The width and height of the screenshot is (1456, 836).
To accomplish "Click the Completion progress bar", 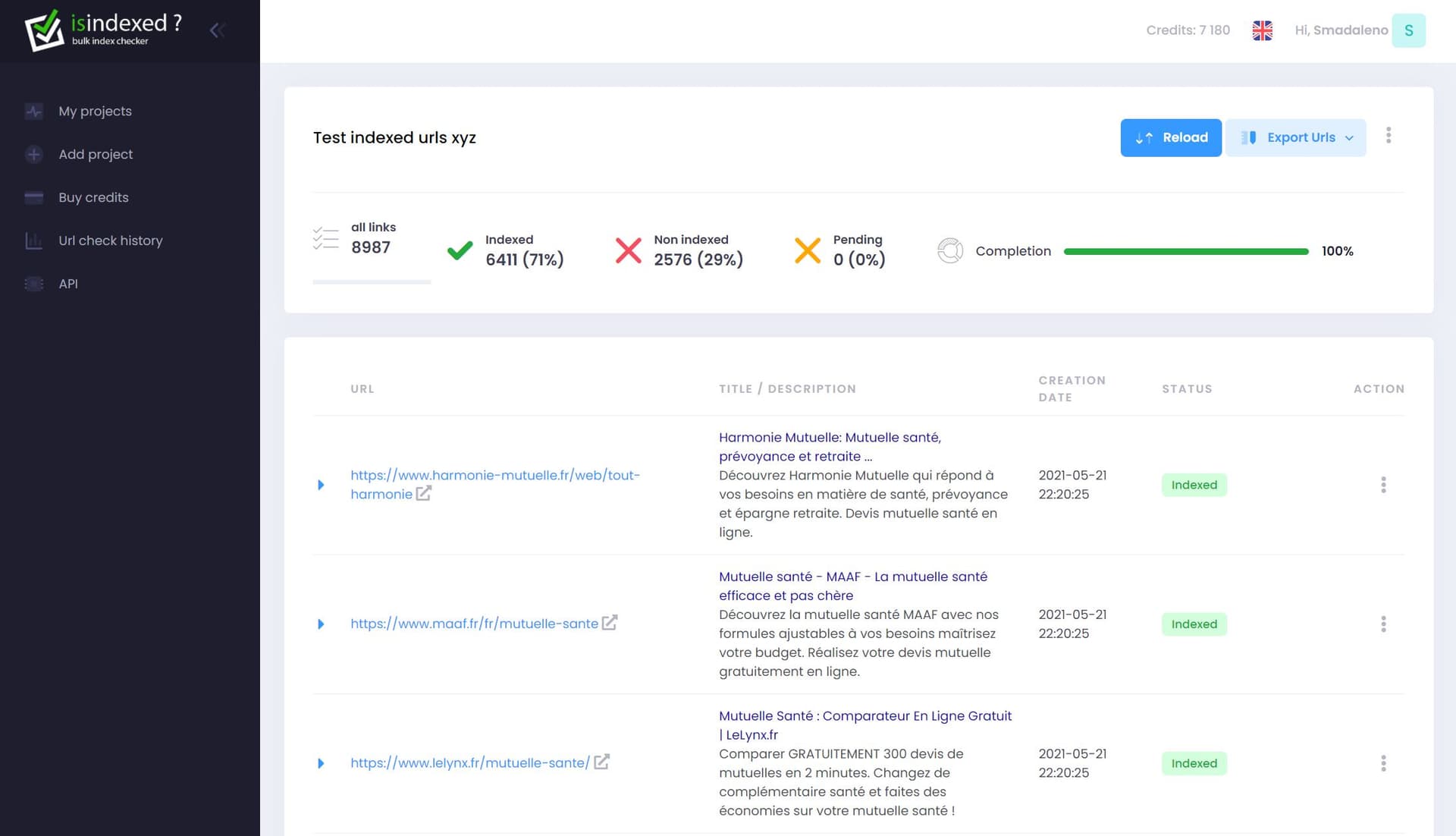I will tap(1185, 251).
